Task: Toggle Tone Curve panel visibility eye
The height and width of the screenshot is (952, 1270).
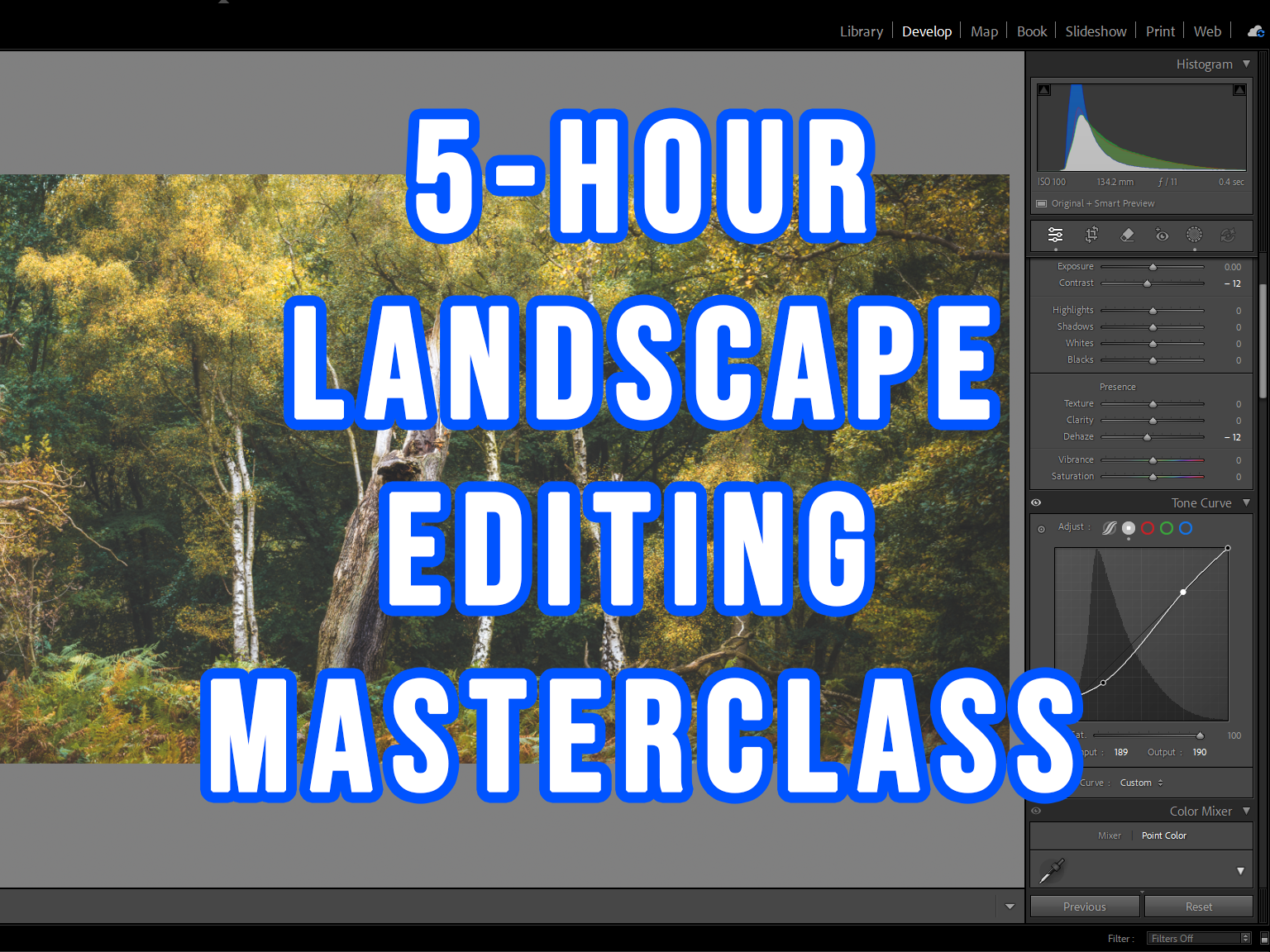Action: point(1036,502)
